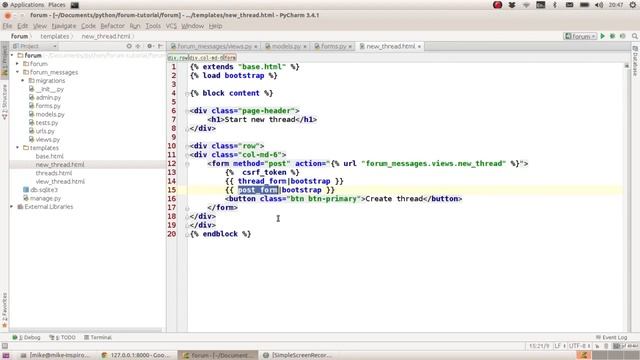
Task: Open the Terminal tool window button
Action: tap(98, 338)
